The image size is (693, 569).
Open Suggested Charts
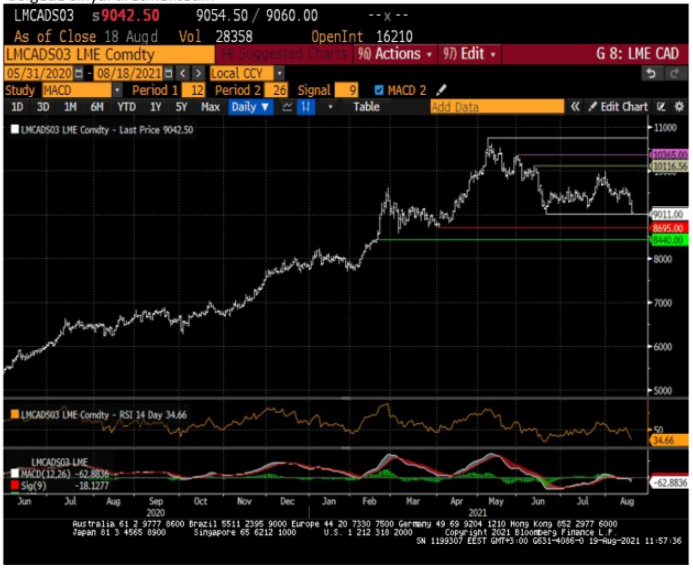(x=284, y=54)
